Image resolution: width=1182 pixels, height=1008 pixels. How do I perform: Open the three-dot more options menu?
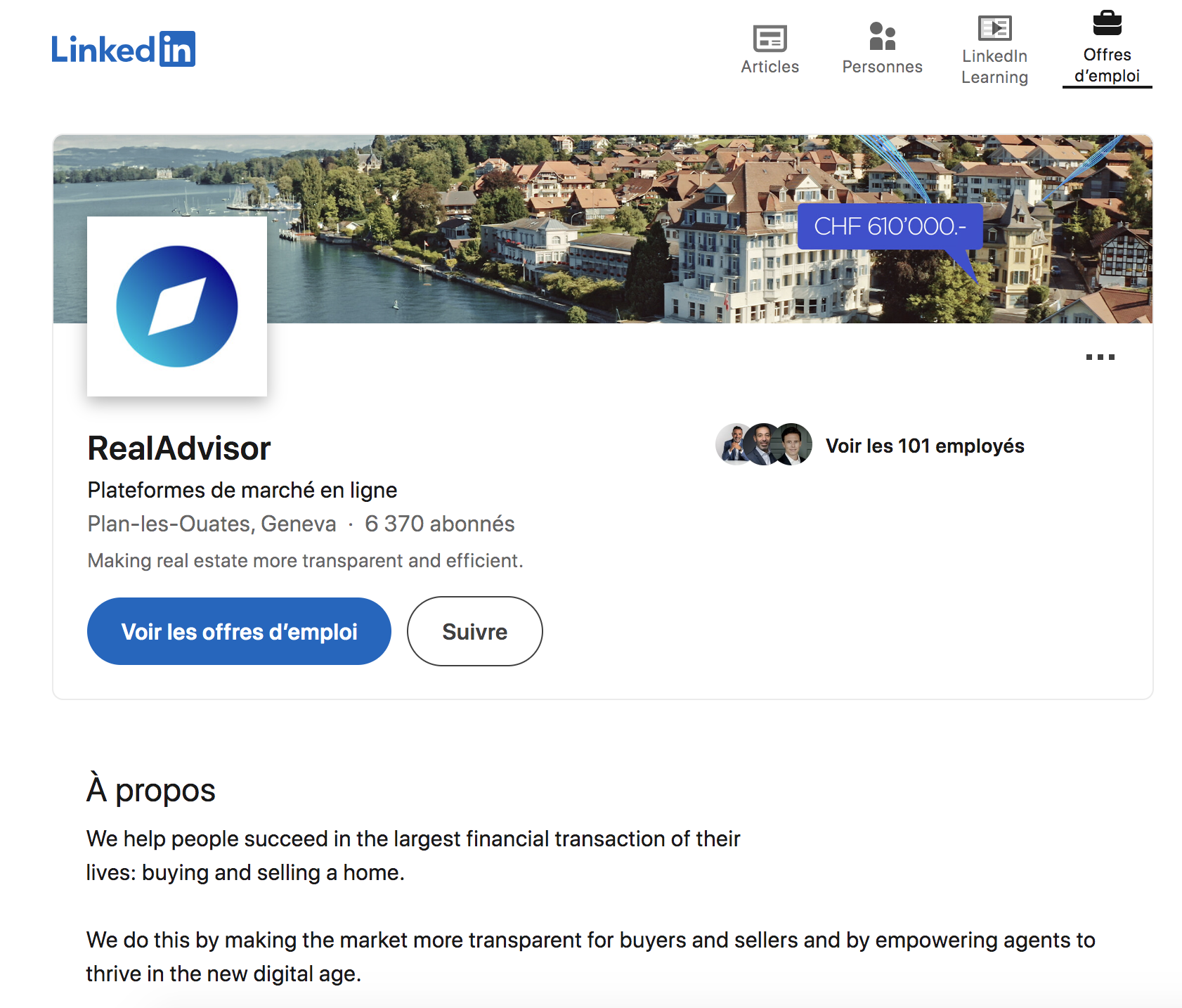coord(1100,357)
